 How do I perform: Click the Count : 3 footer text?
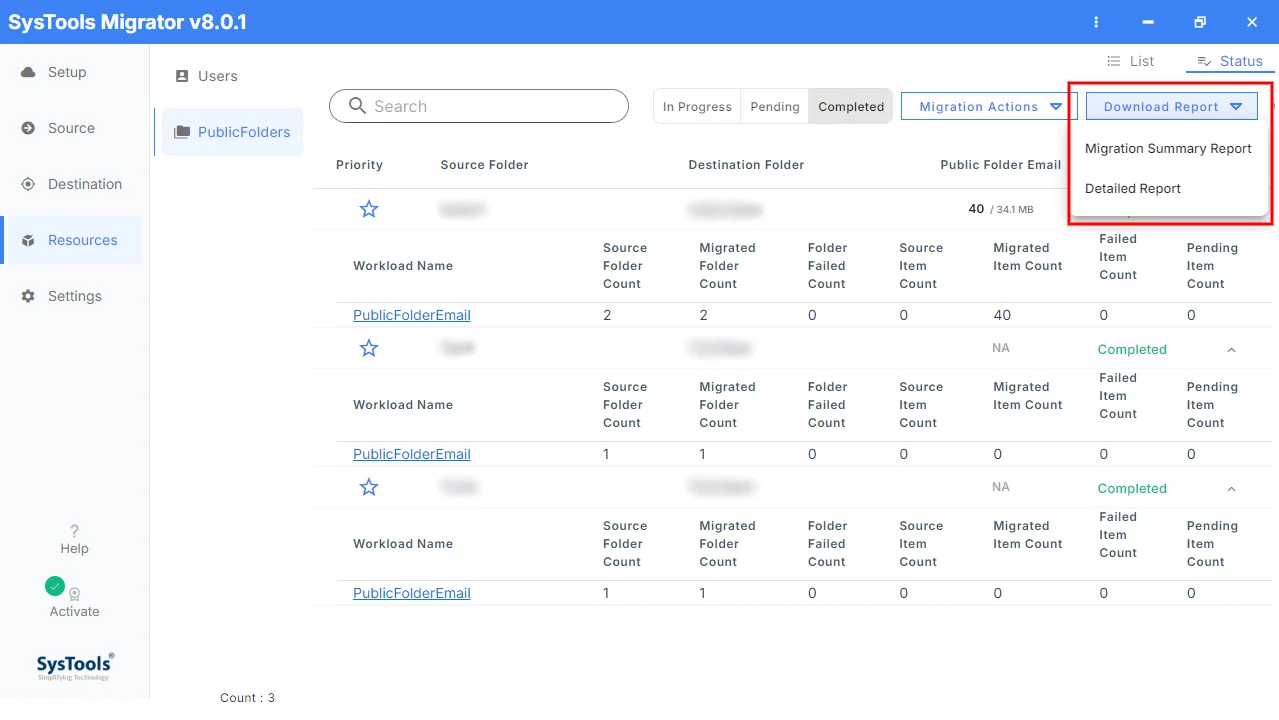click(247, 698)
